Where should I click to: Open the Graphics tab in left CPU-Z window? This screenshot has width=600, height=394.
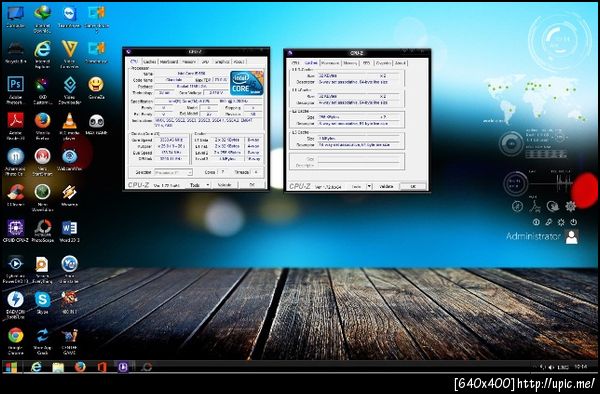coord(222,62)
